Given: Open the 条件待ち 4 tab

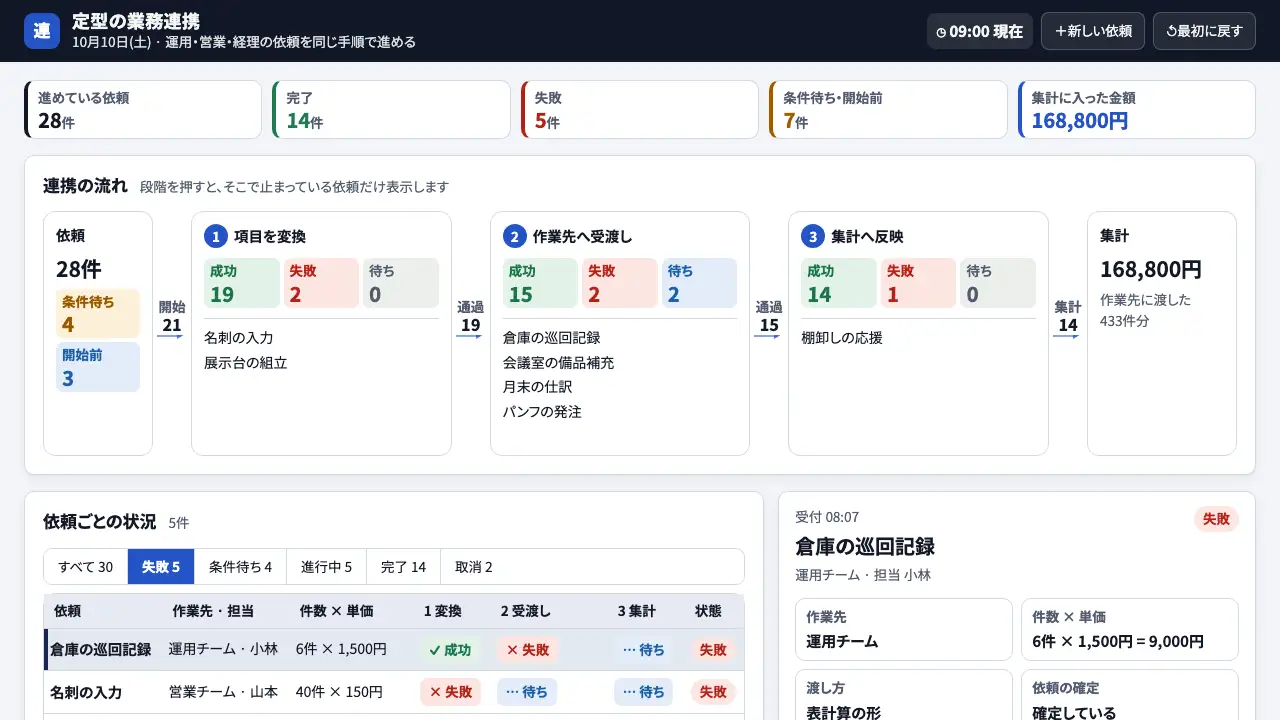Looking at the screenshot, I should (240, 567).
